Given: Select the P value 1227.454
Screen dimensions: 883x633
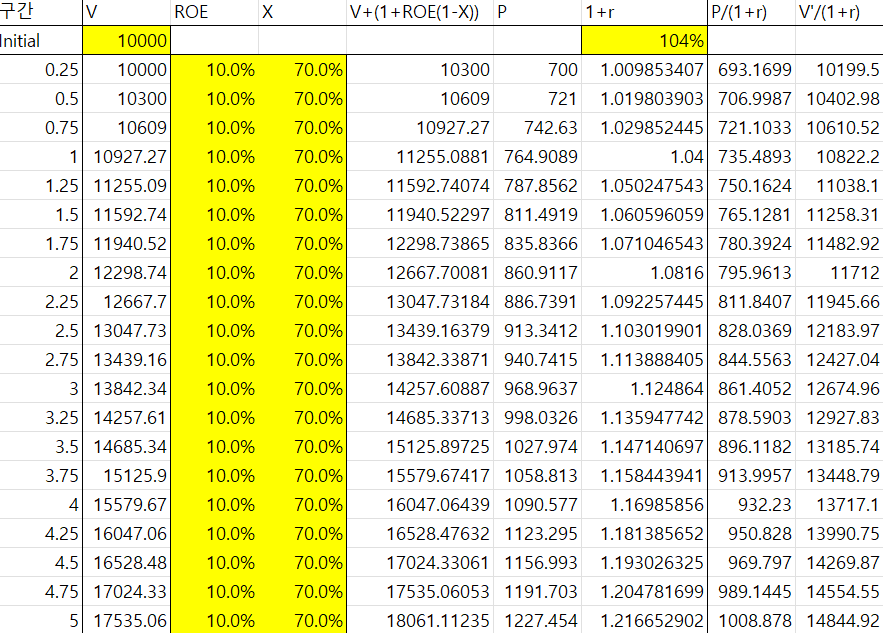Looking at the screenshot, I should 537,621.
